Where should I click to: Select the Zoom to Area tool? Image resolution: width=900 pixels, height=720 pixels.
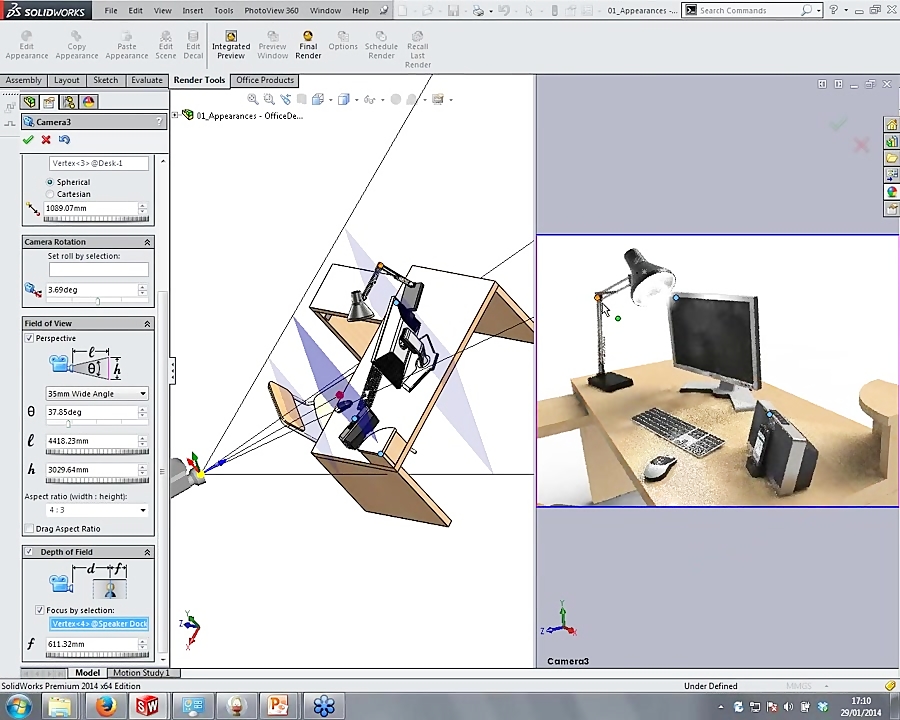click(269, 99)
